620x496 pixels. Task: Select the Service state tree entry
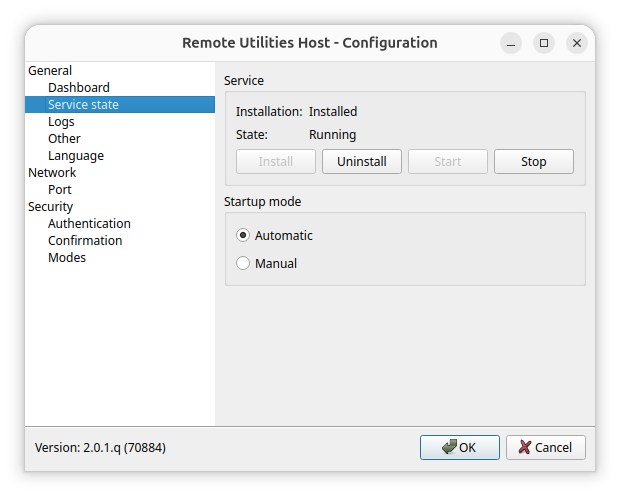[120, 104]
